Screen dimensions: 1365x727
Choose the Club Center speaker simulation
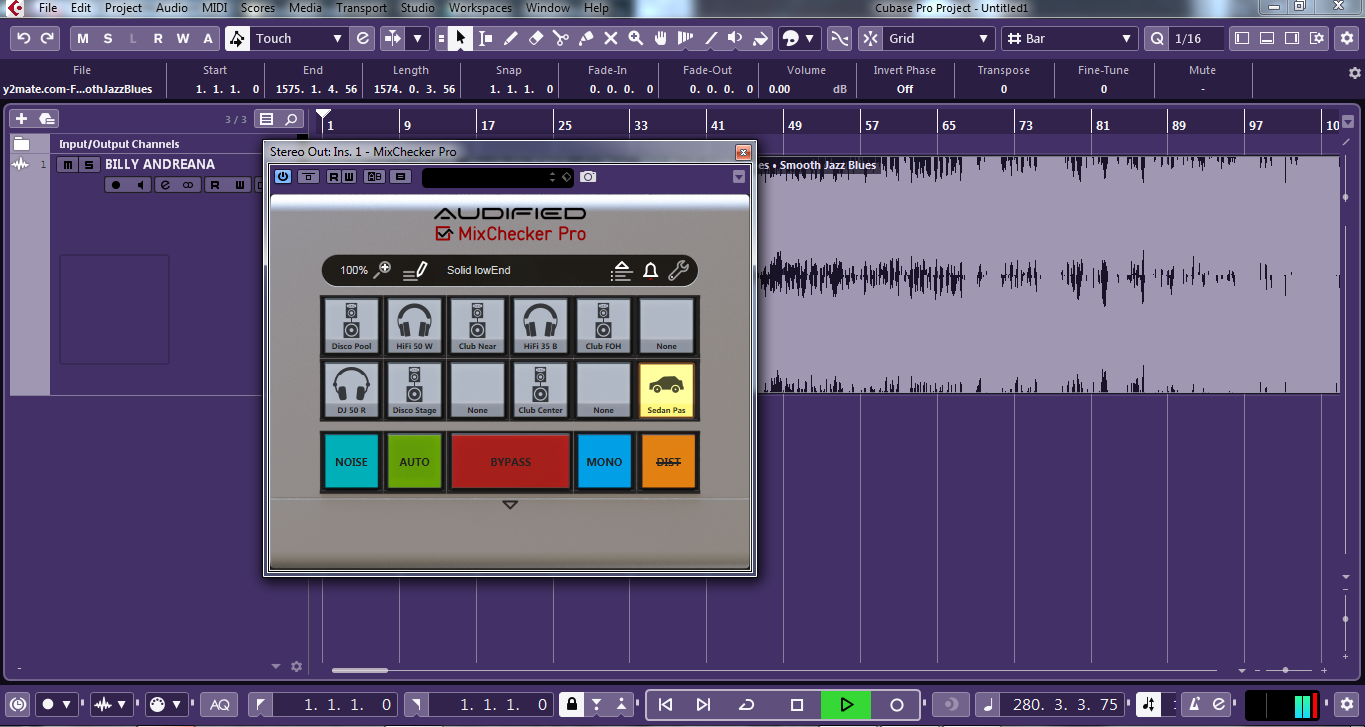540,389
